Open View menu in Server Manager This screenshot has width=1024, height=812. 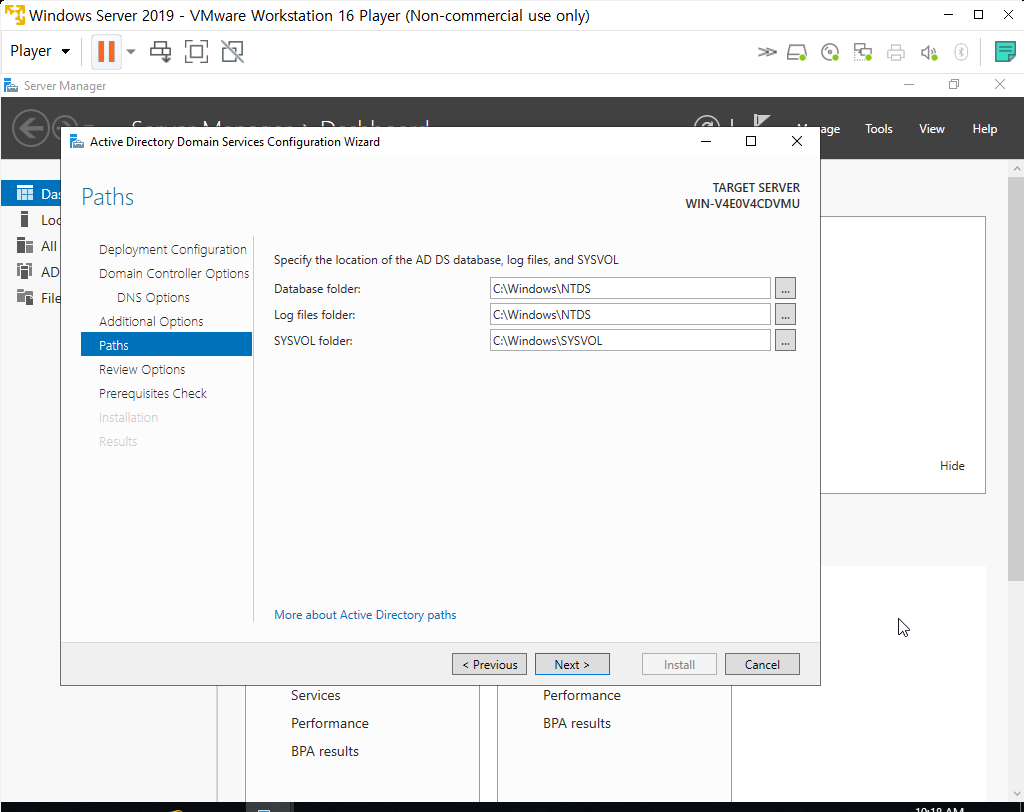click(932, 129)
